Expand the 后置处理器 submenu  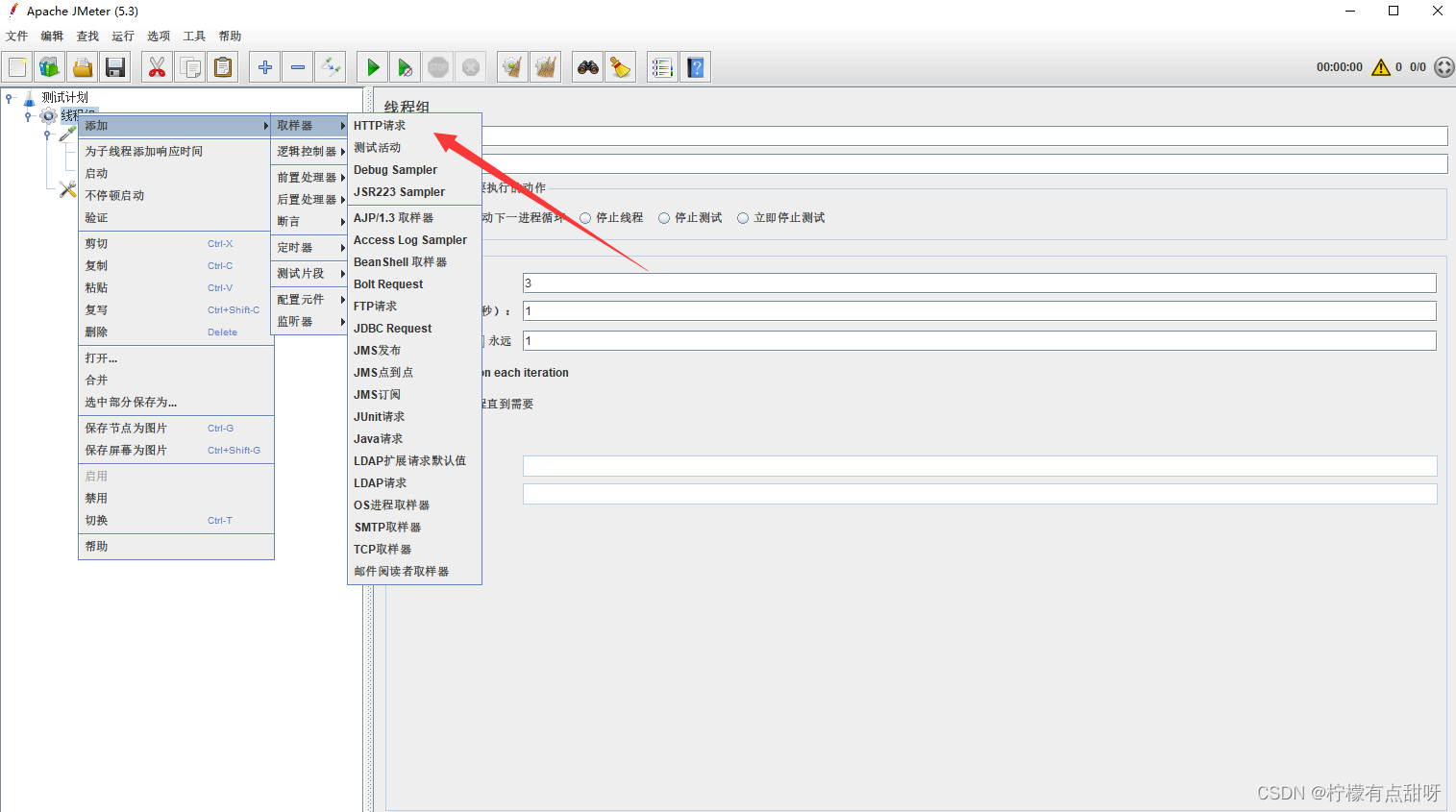309,200
